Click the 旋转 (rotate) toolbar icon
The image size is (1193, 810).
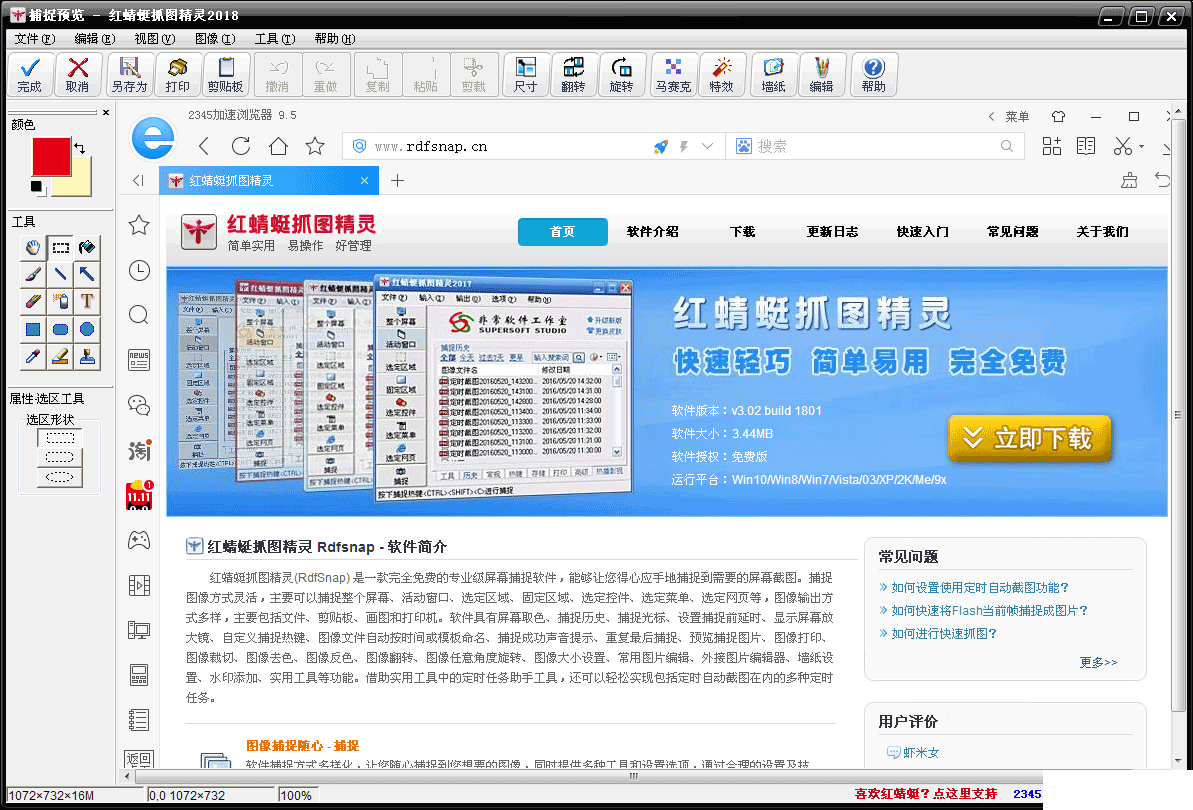pos(621,75)
